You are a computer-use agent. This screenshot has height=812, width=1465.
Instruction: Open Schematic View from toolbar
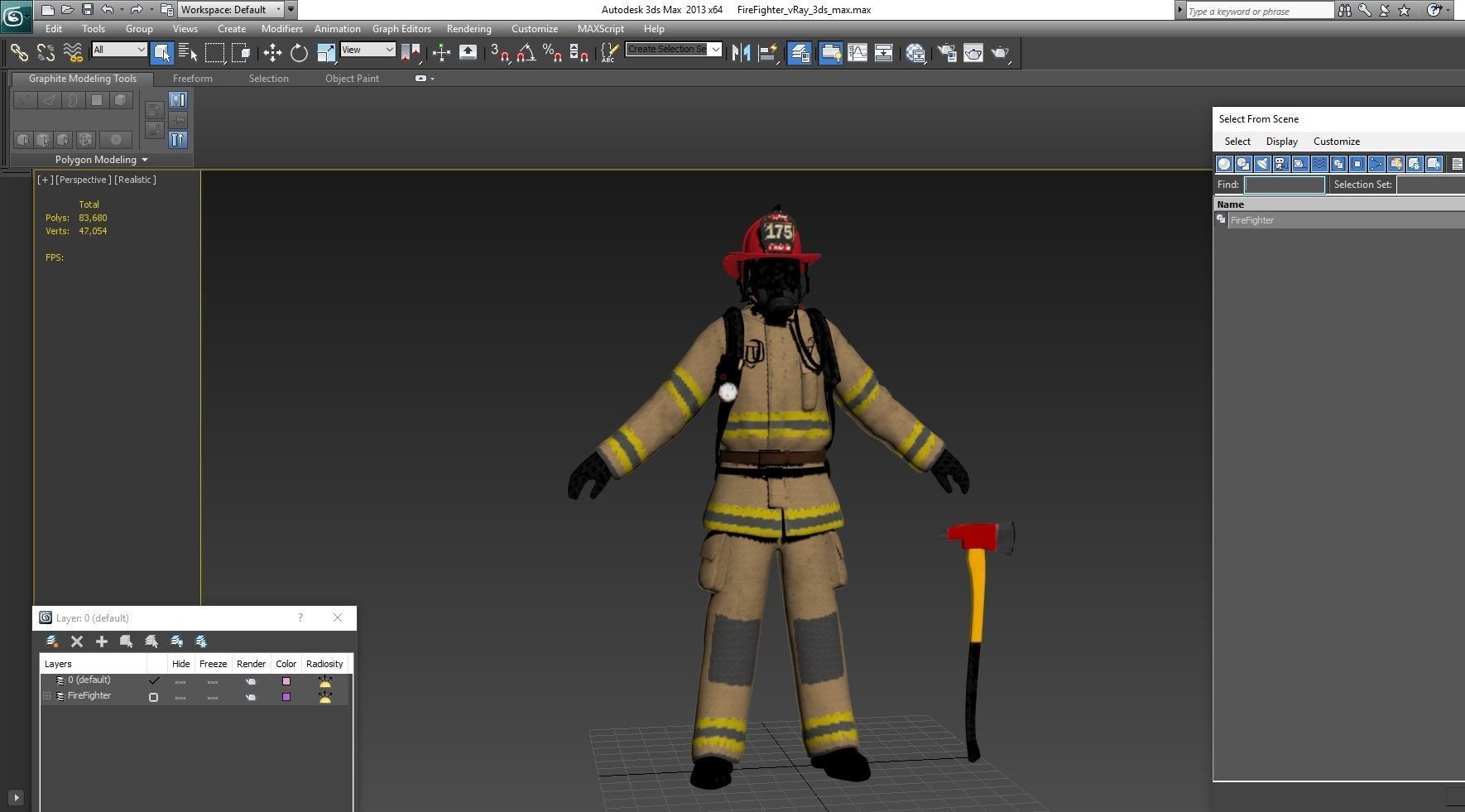(x=883, y=52)
